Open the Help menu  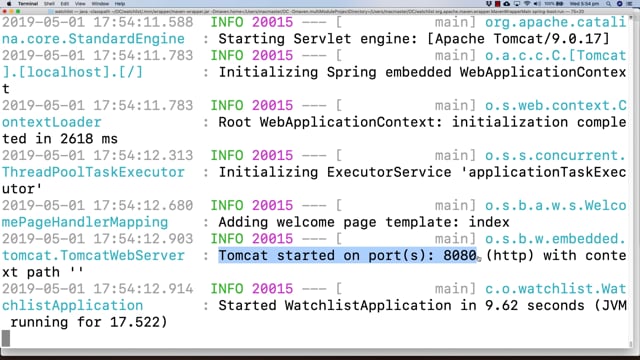tap(120, 3)
